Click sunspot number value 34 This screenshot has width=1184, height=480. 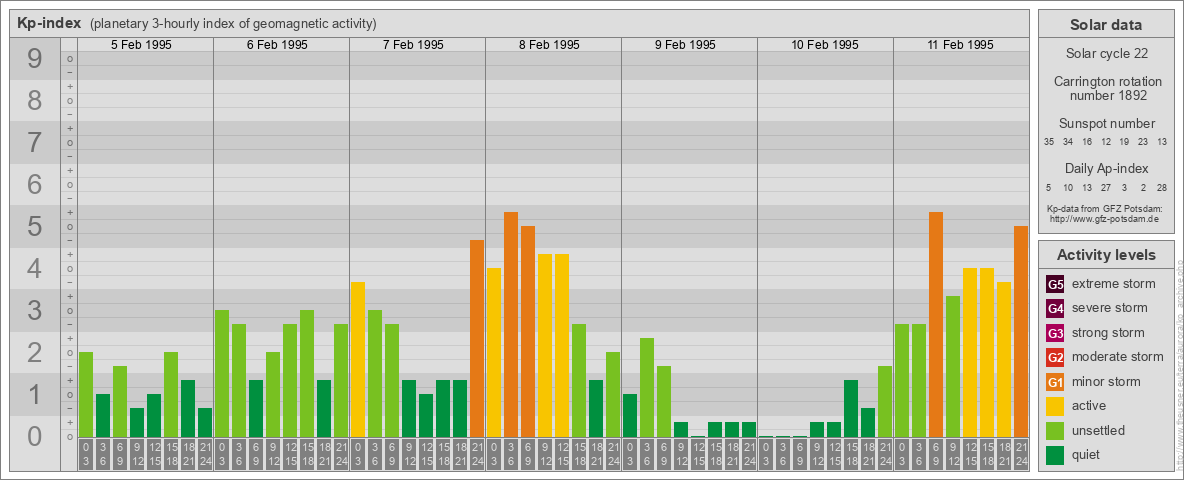1068,142
